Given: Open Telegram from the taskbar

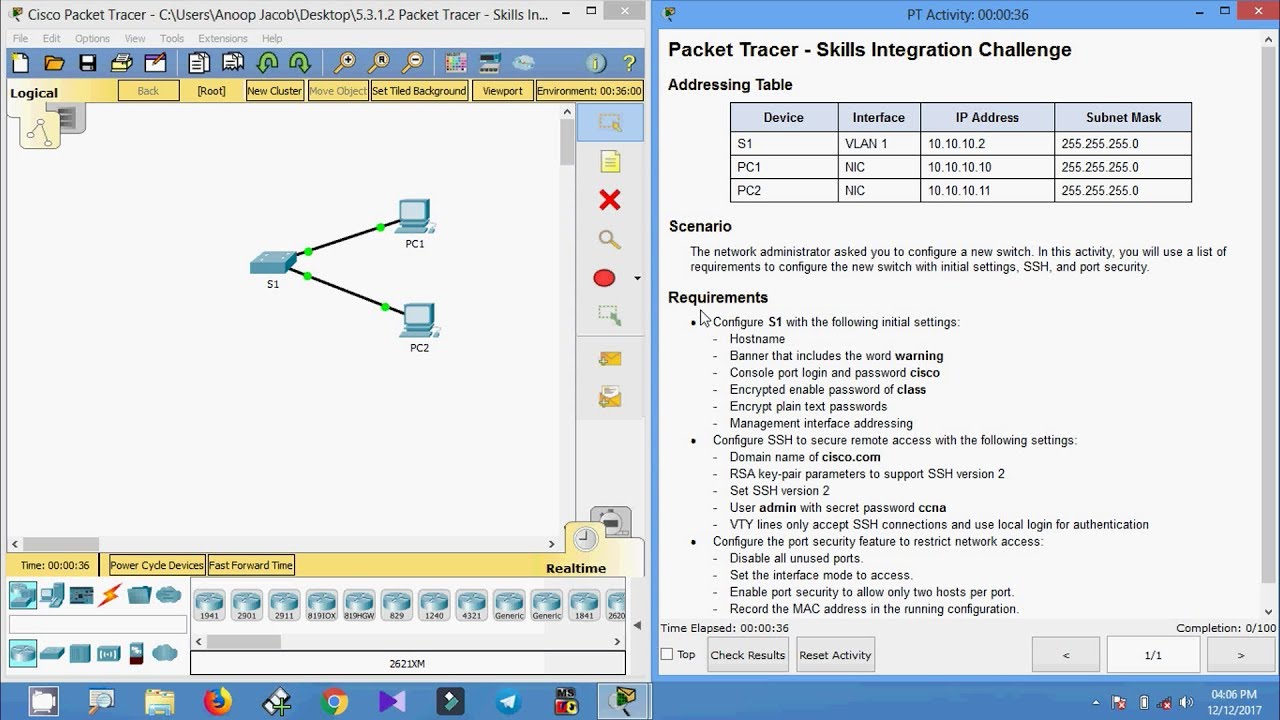Looking at the screenshot, I should coord(509,702).
